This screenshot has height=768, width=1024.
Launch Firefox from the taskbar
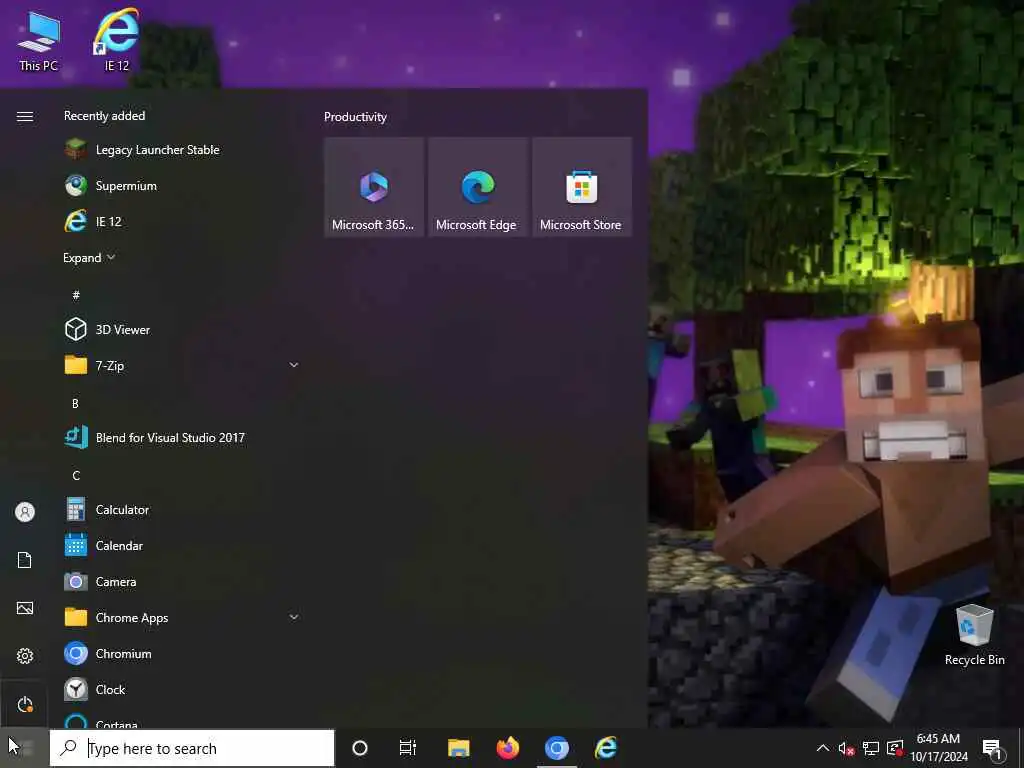(x=507, y=748)
